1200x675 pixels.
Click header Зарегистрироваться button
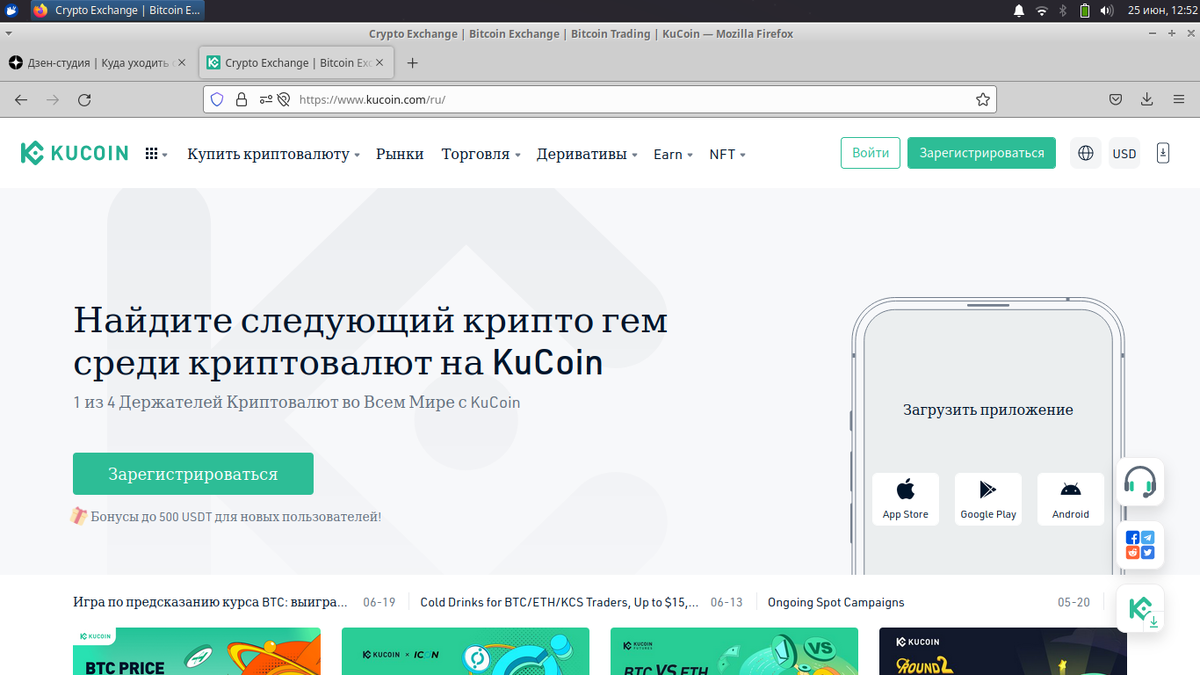point(981,153)
